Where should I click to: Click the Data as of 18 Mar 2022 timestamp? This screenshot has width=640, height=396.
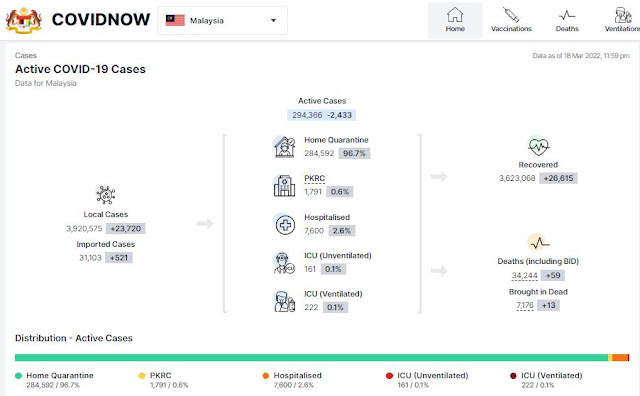[581, 56]
